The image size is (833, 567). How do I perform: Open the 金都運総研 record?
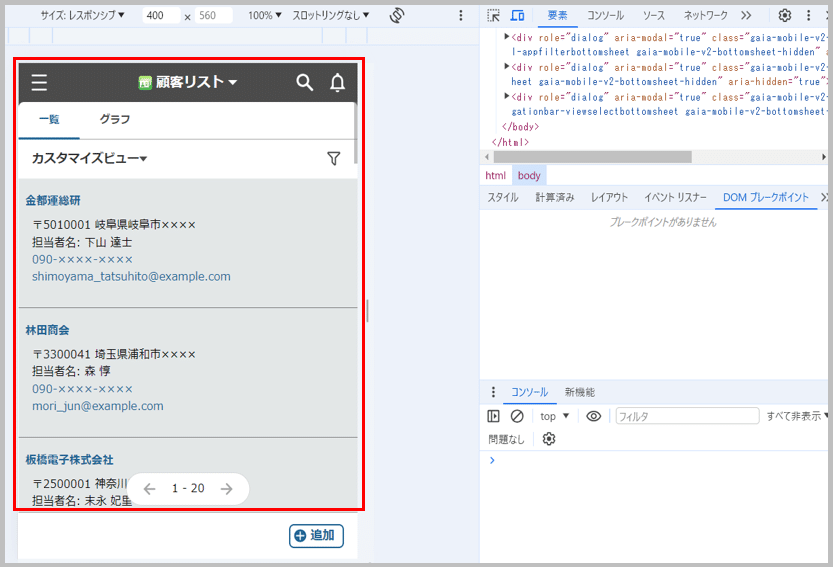53,200
